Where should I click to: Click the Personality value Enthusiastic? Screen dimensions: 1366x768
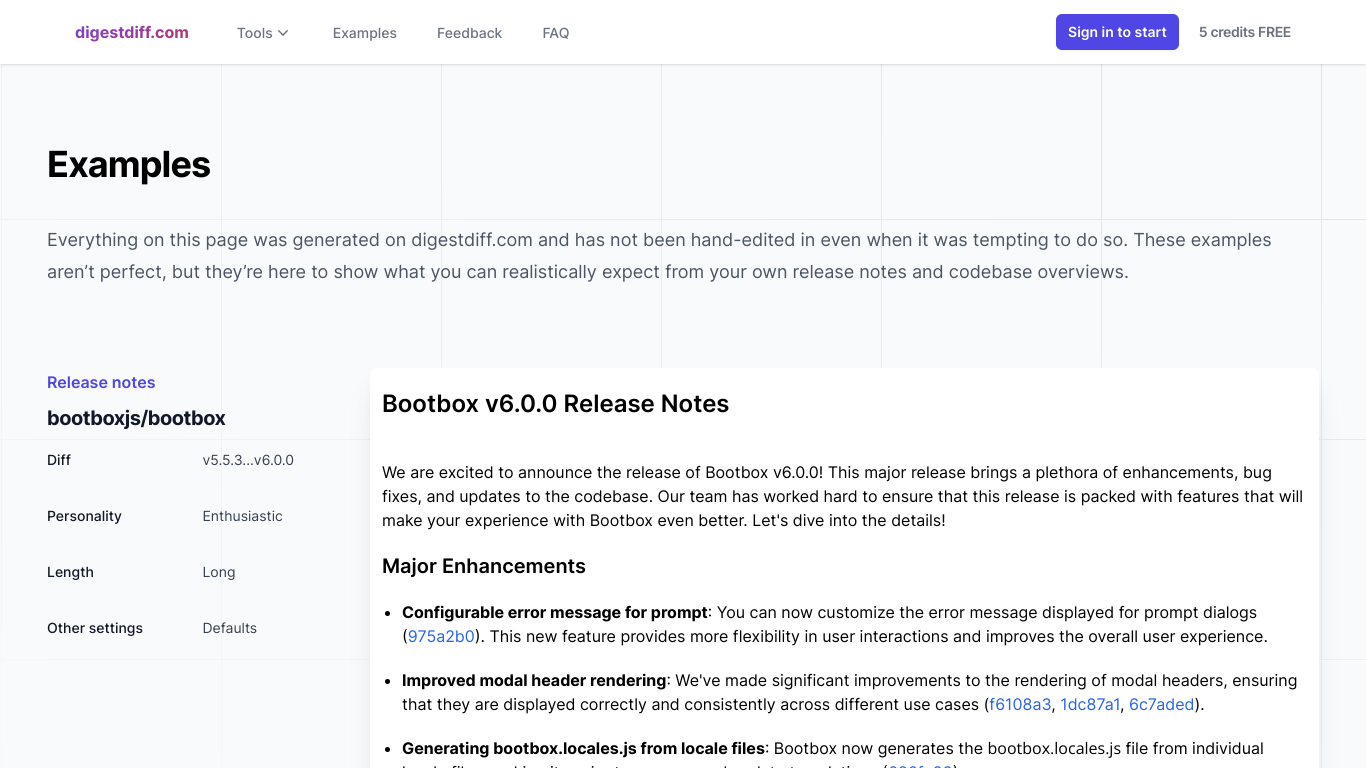point(242,516)
